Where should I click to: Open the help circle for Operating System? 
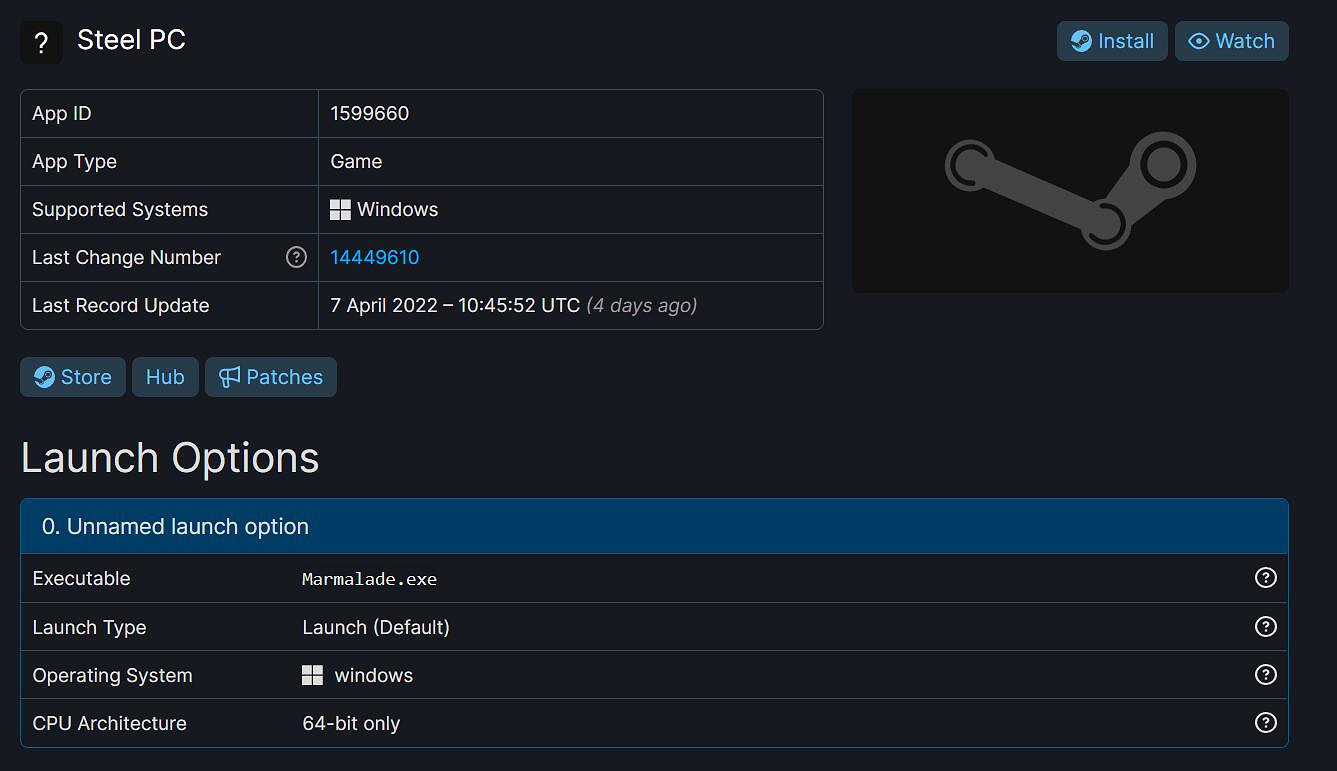click(1265, 674)
